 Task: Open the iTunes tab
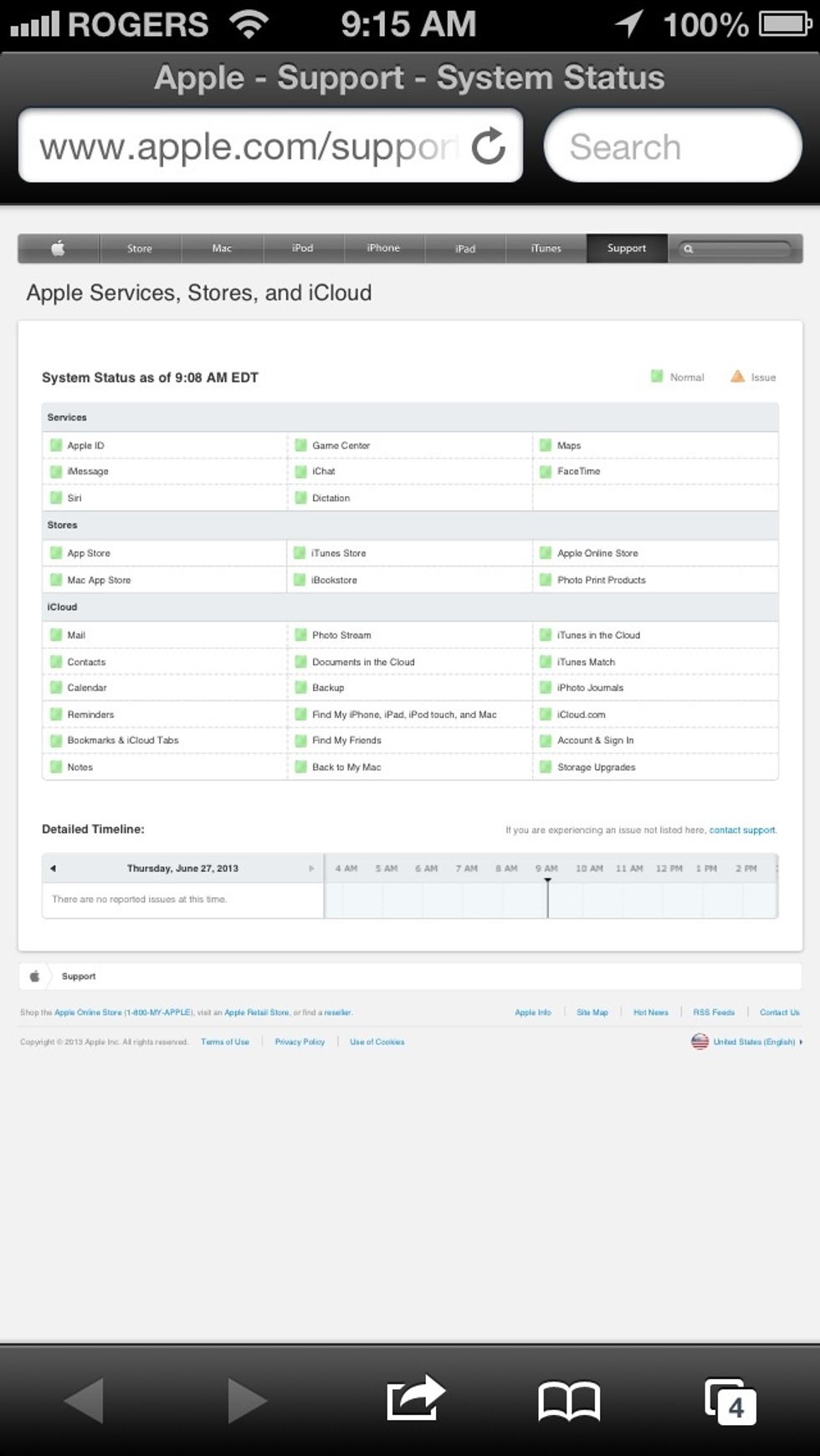point(546,249)
